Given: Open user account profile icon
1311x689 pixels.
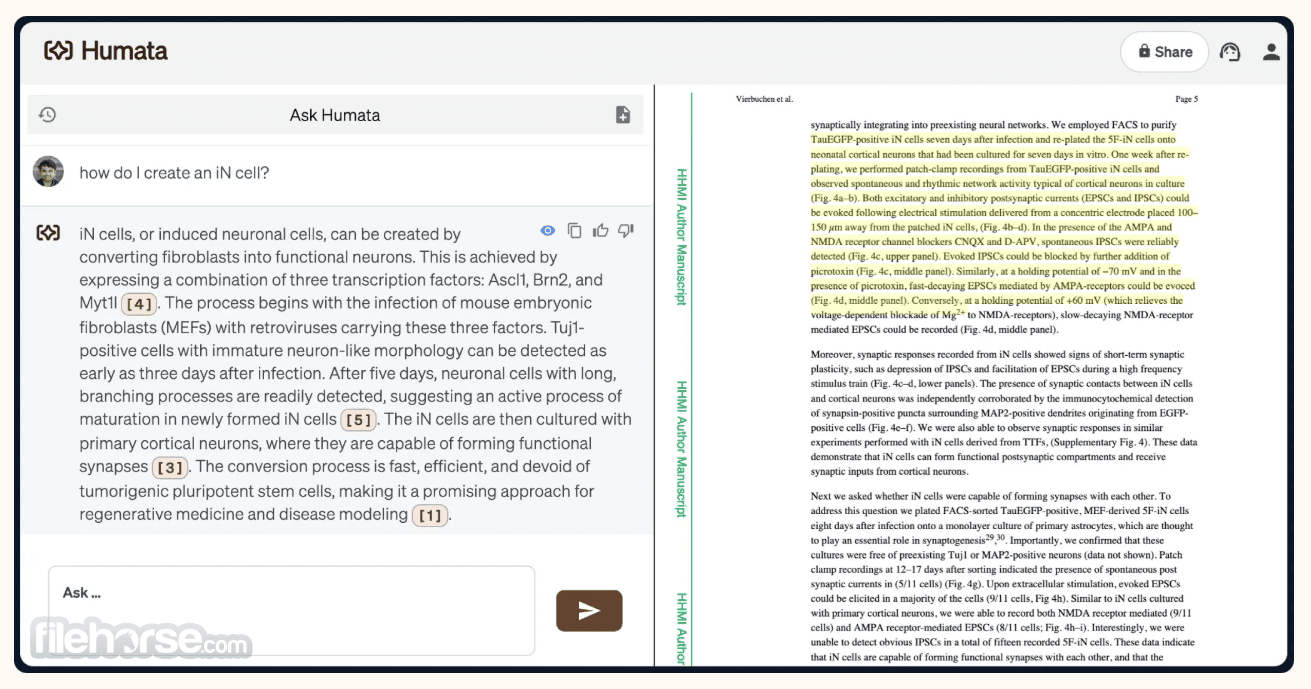Looking at the screenshot, I should click(x=1271, y=52).
